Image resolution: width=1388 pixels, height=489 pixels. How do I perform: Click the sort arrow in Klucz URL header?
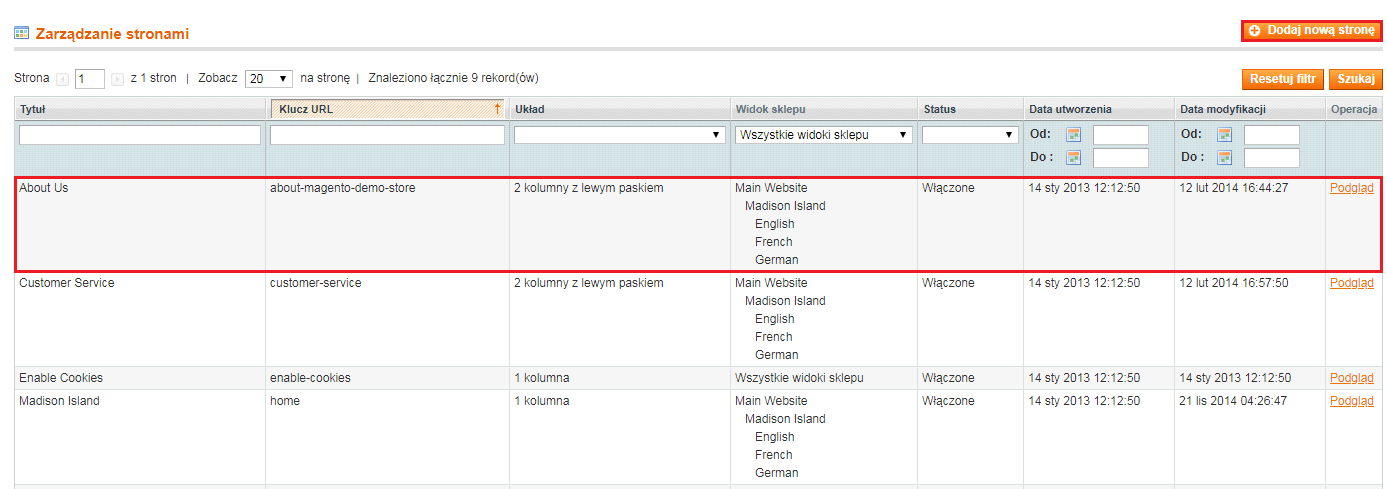(x=497, y=109)
